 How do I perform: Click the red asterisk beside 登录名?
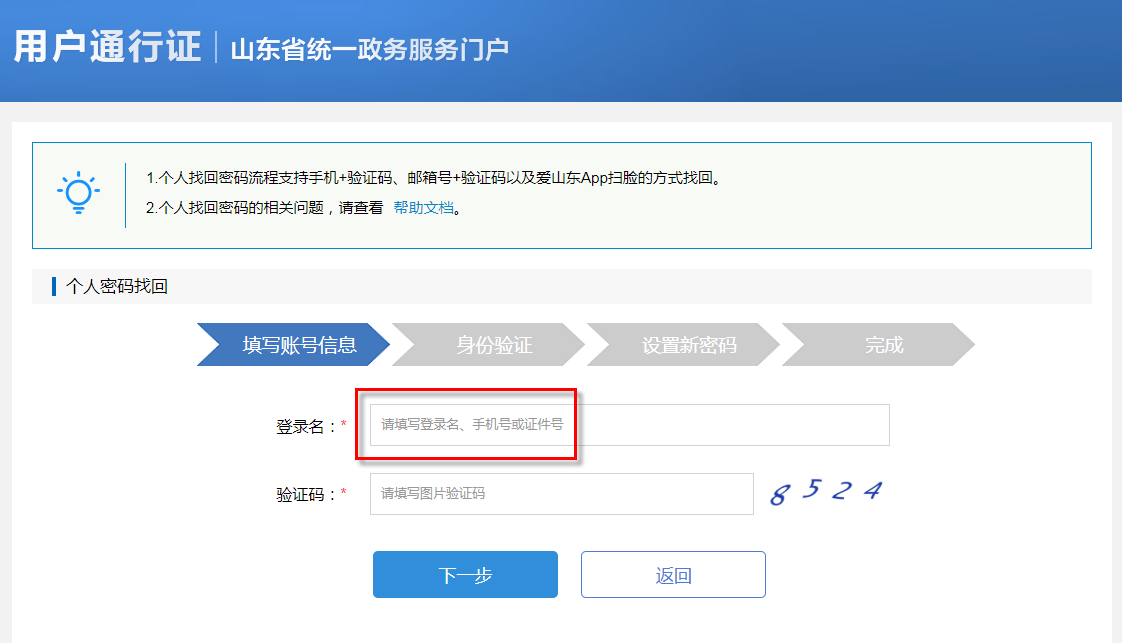click(x=341, y=425)
